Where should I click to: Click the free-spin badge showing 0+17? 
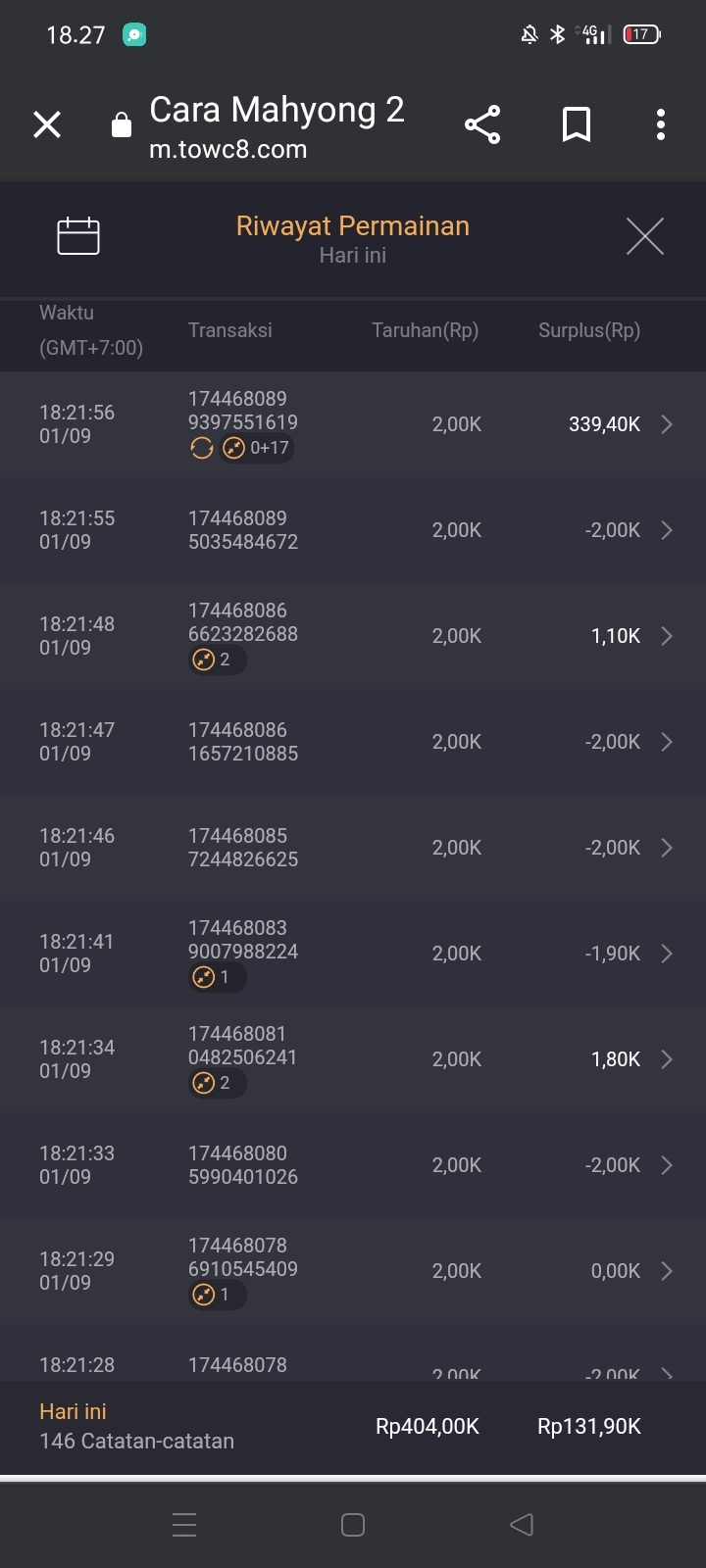(257, 448)
